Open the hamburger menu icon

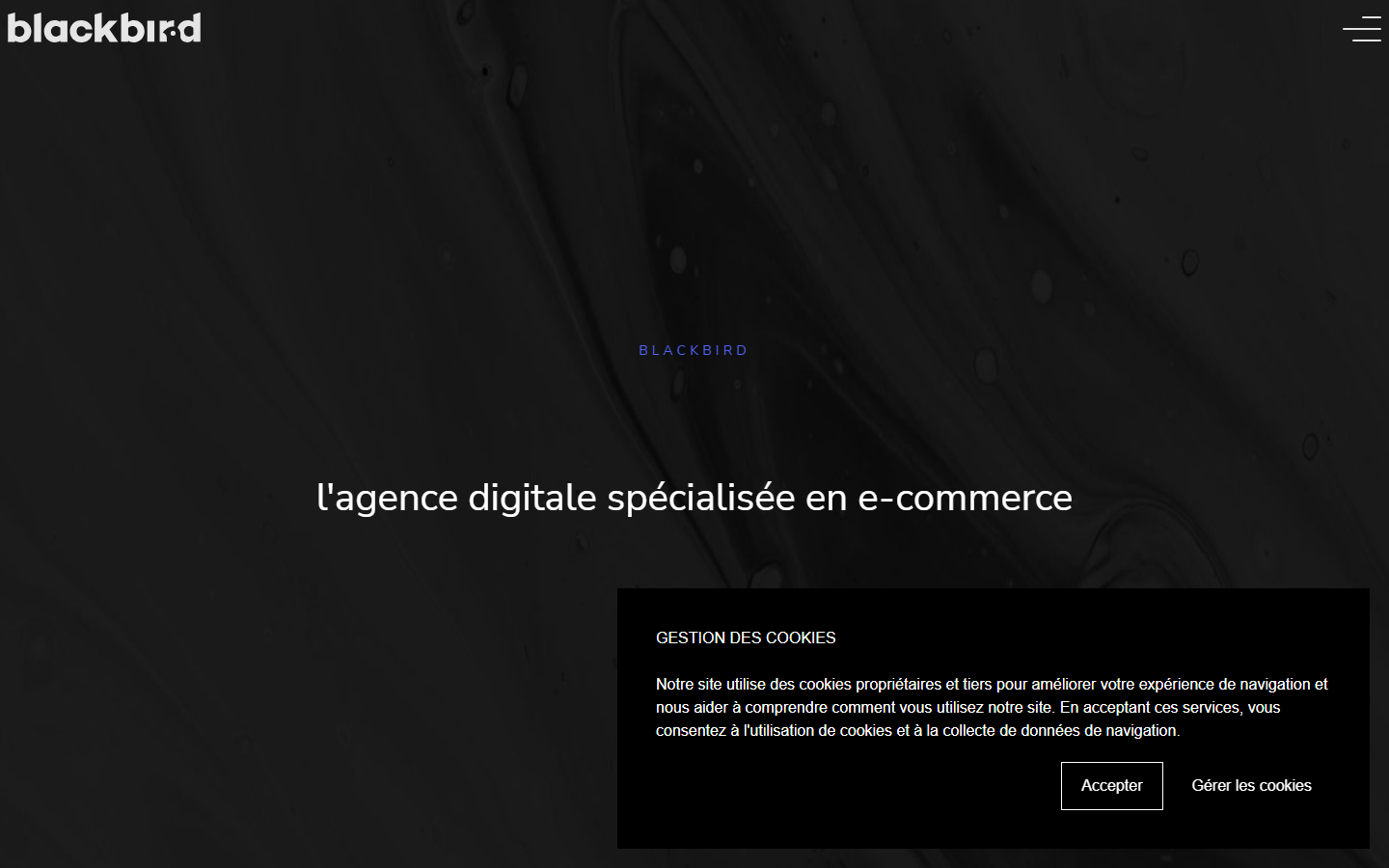1362,29
